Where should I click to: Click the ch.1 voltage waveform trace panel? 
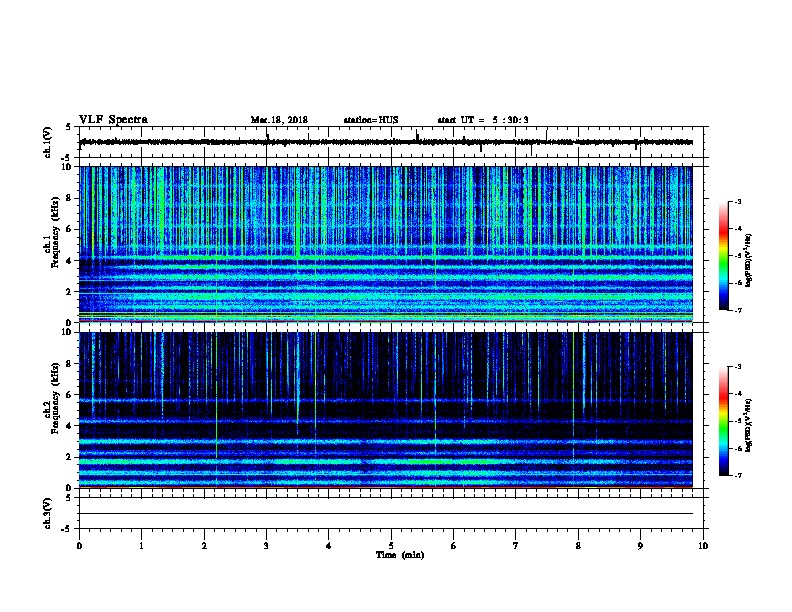tap(391, 142)
